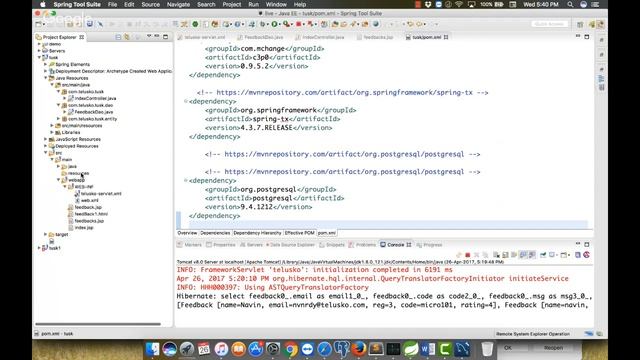This screenshot has width=640, height=360.
Task: Collapse the Java Resources node
Action: (x=46, y=78)
